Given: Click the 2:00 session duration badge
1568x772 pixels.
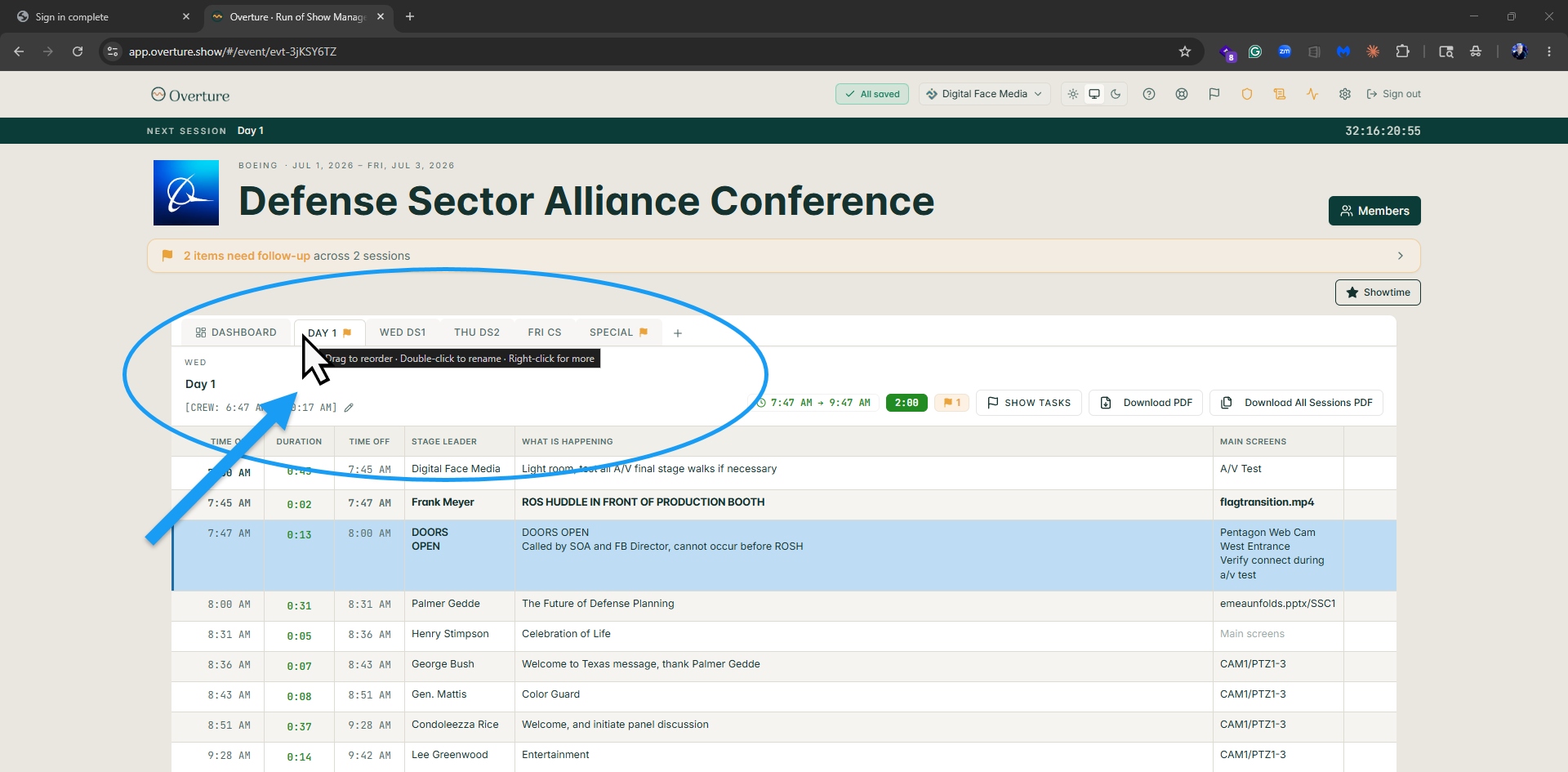Looking at the screenshot, I should tap(906, 403).
